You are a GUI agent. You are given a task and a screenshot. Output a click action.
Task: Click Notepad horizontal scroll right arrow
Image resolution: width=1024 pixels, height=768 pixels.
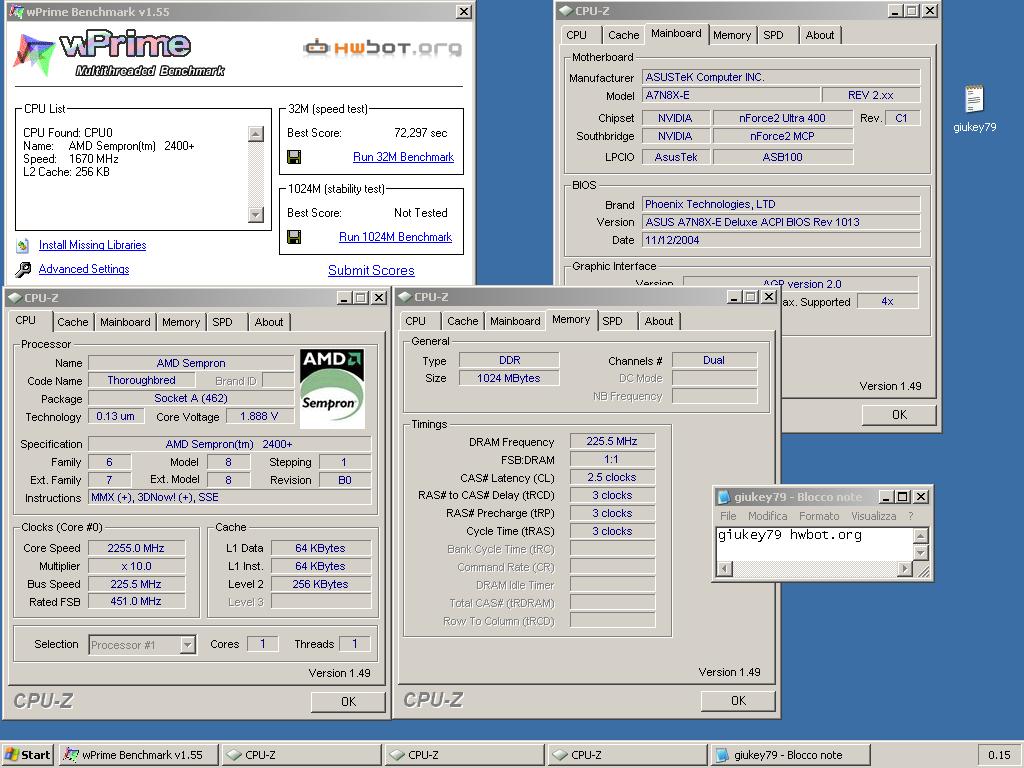pyautogui.click(x=904, y=569)
